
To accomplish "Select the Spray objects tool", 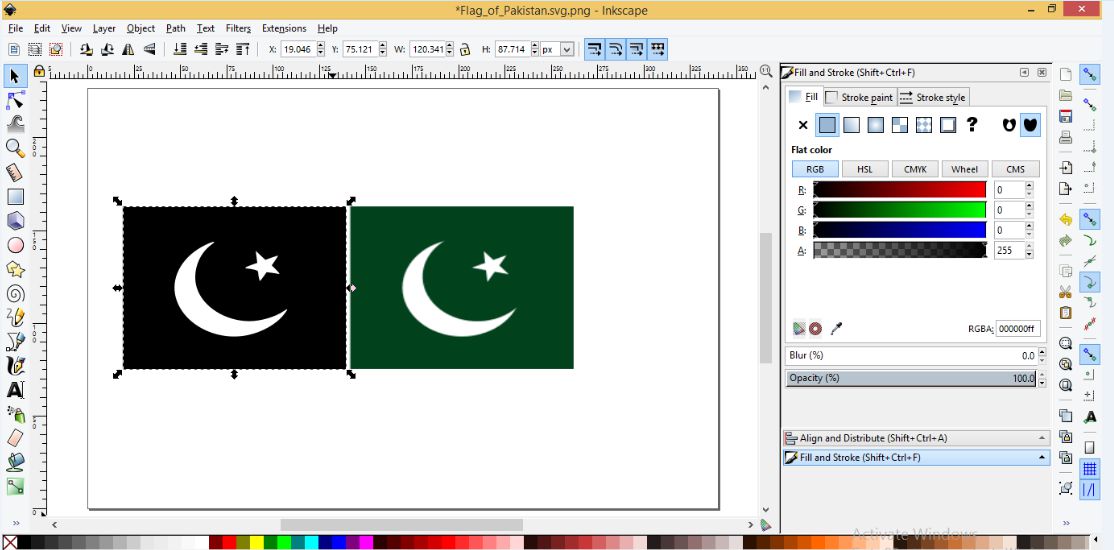I will (15, 414).
